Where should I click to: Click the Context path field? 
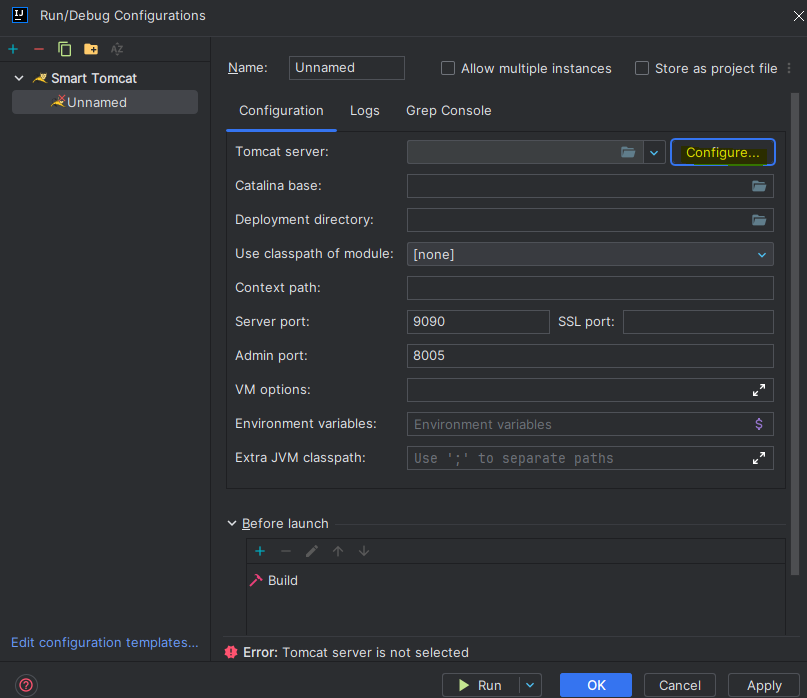[590, 288]
